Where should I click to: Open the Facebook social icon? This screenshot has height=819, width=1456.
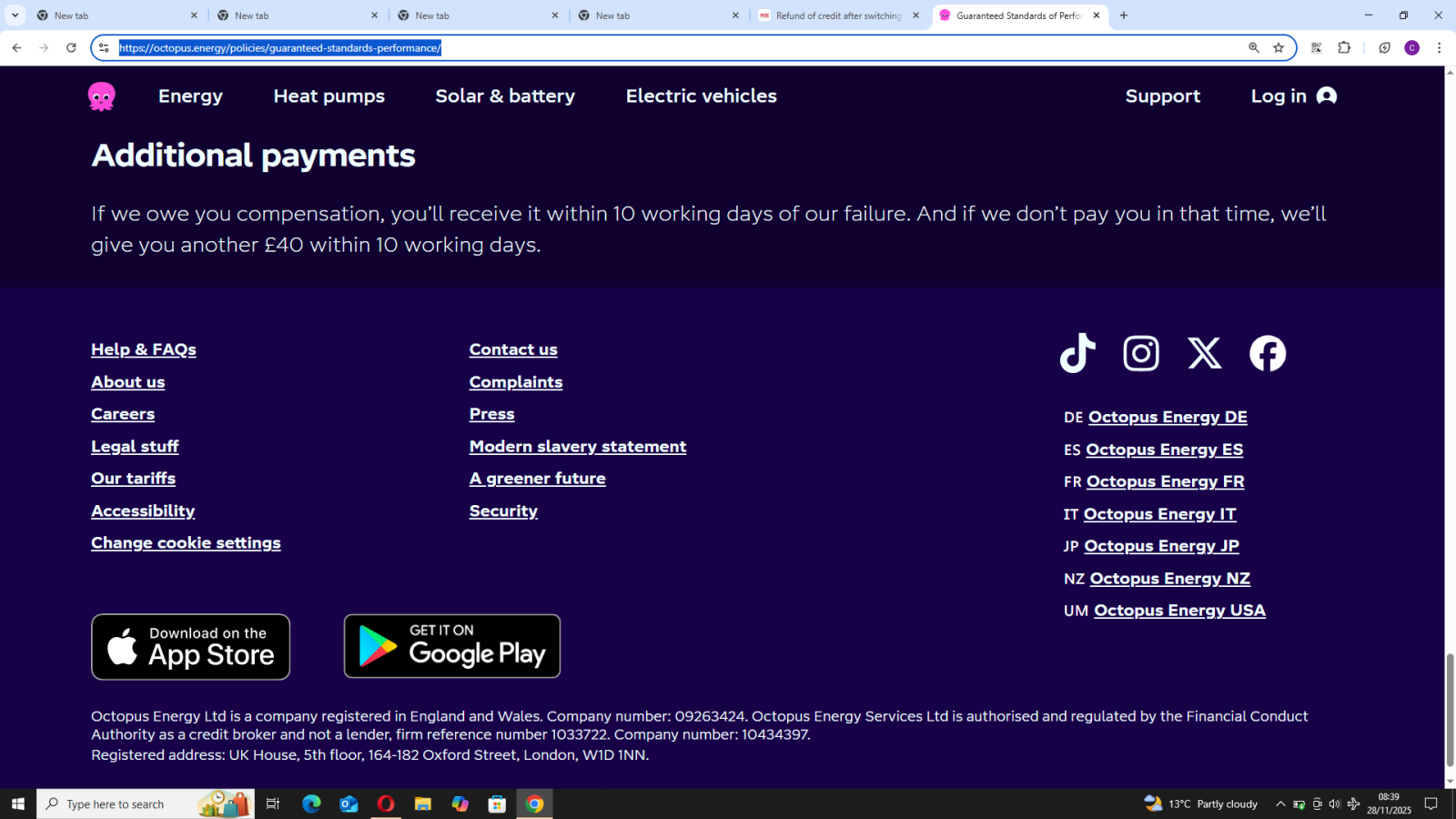(1268, 353)
